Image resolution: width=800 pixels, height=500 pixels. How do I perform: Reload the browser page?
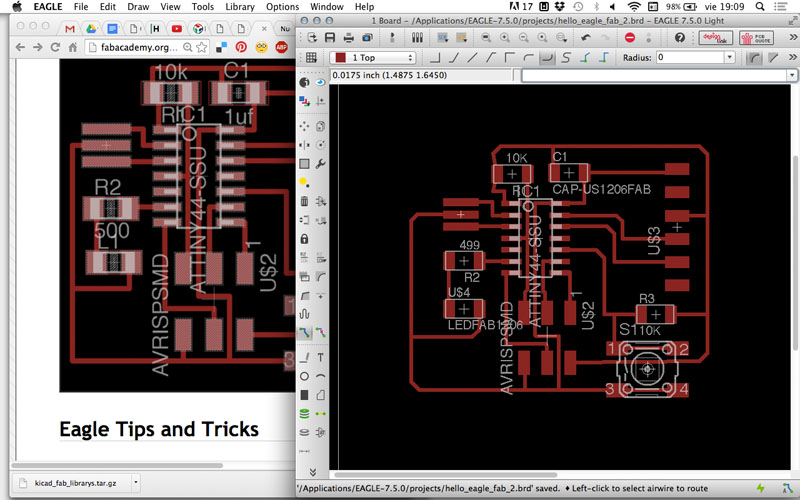coord(55,47)
